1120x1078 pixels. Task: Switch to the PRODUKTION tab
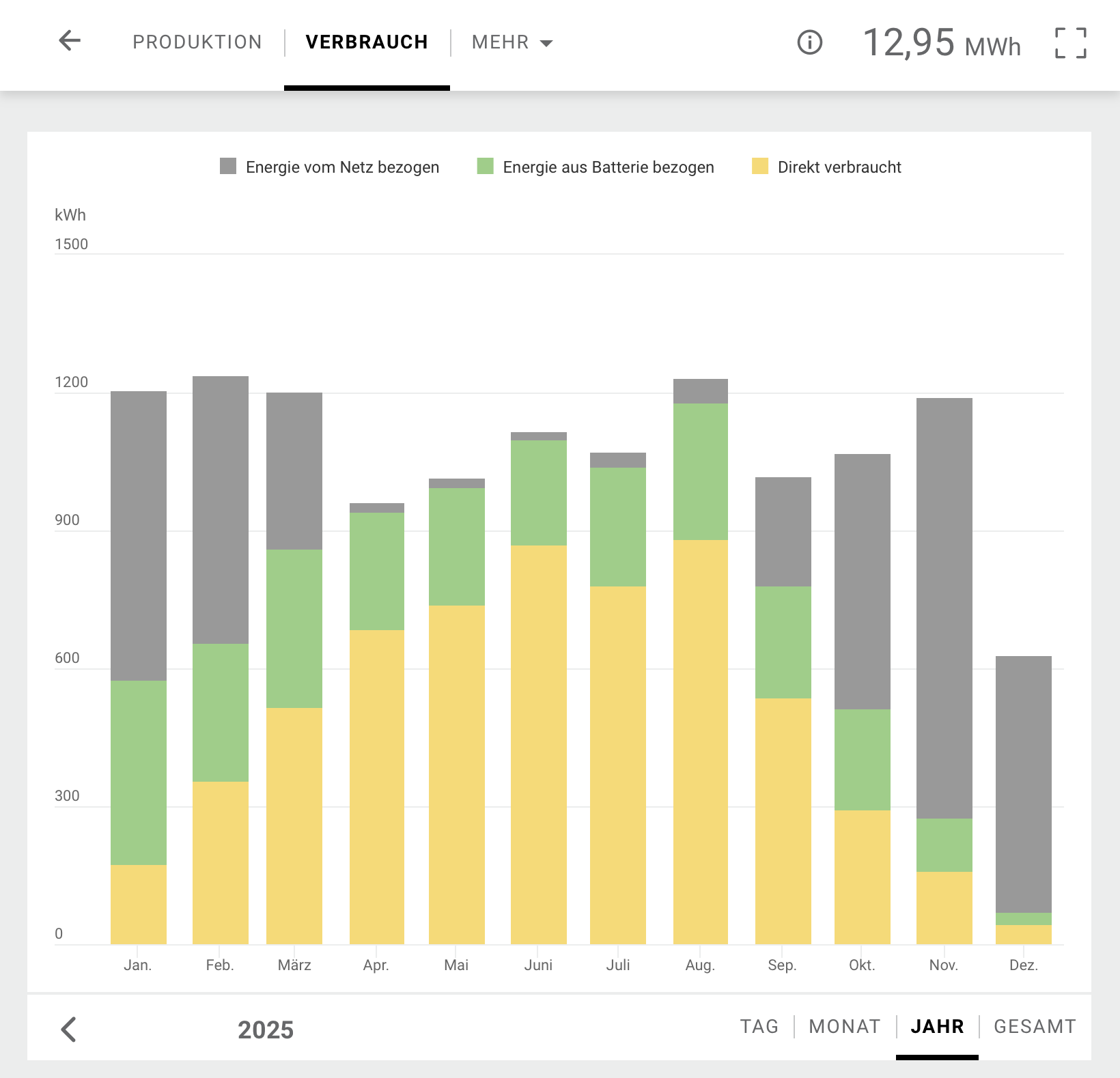197,42
